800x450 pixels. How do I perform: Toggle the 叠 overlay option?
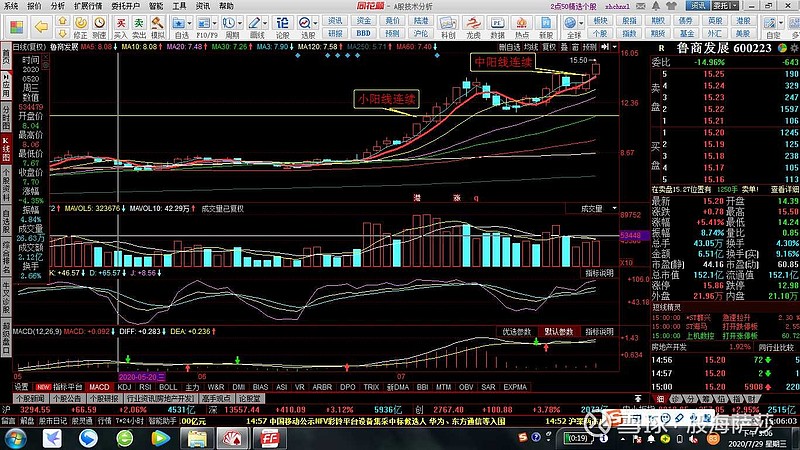coord(564,47)
